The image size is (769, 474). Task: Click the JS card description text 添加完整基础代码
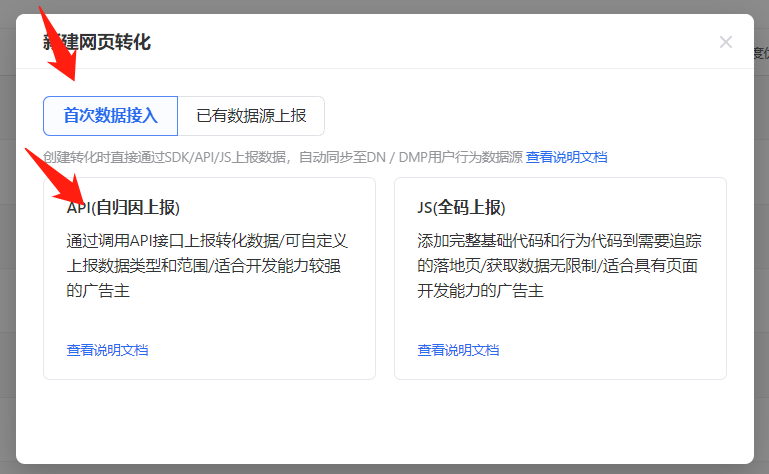coord(560,265)
